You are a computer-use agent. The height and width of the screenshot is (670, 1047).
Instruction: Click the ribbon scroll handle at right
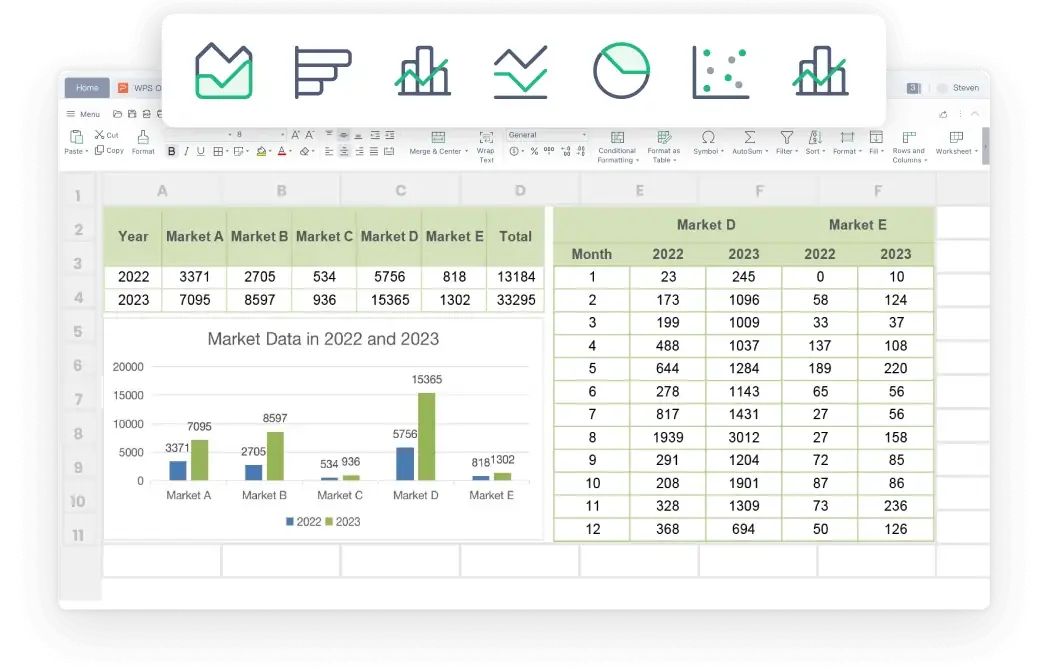point(986,145)
